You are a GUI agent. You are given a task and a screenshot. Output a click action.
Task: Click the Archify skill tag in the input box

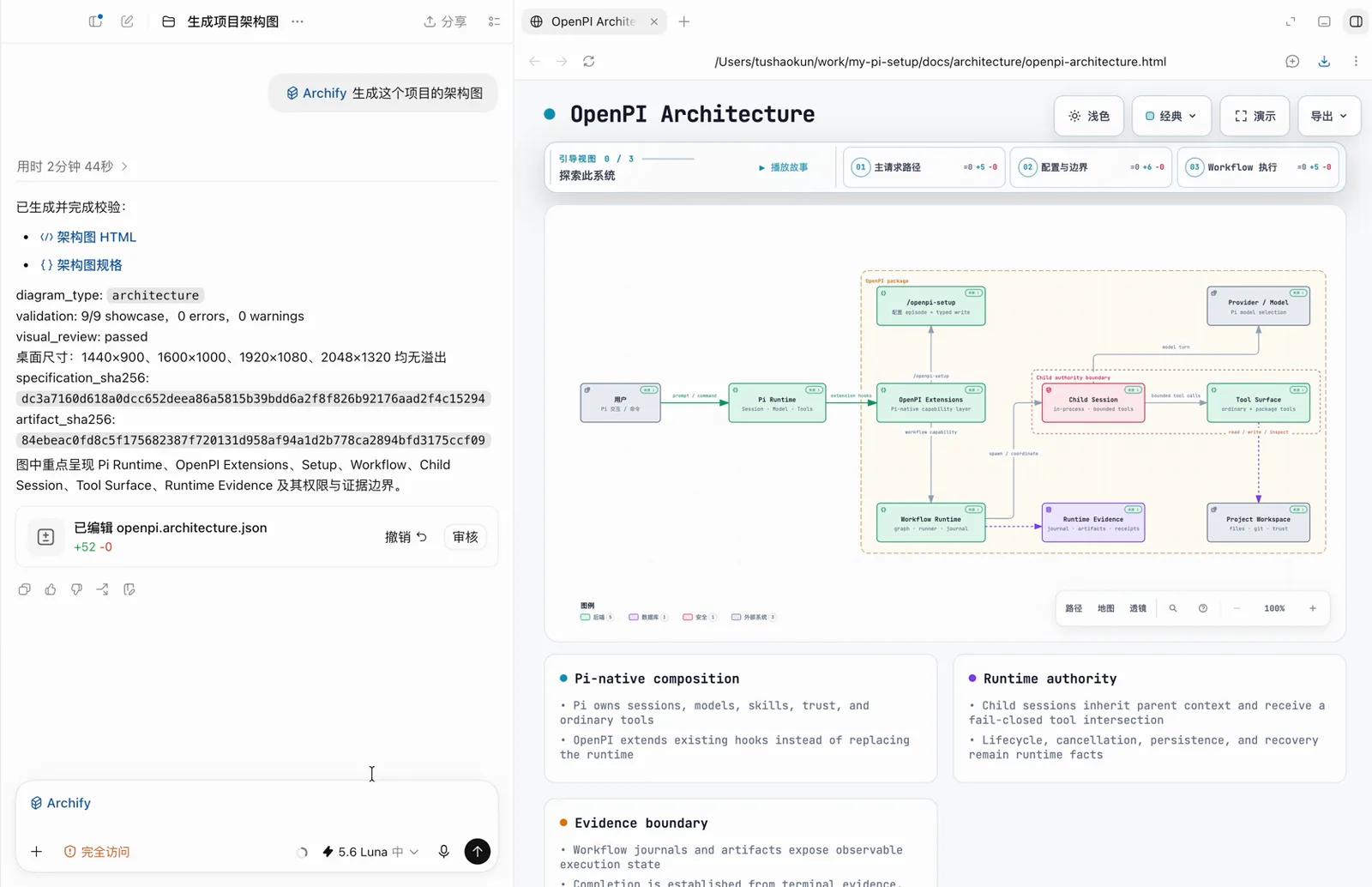(x=60, y=803)
